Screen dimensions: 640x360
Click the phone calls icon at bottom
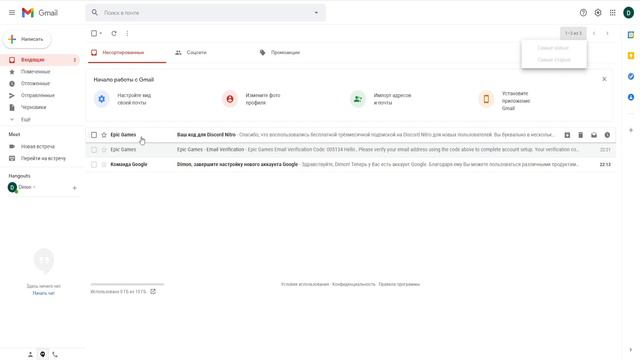55,355
